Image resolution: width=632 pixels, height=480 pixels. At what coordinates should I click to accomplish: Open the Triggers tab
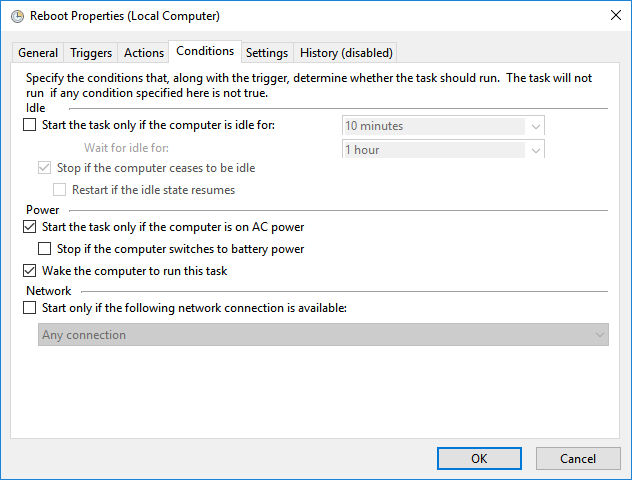point(91,53)
